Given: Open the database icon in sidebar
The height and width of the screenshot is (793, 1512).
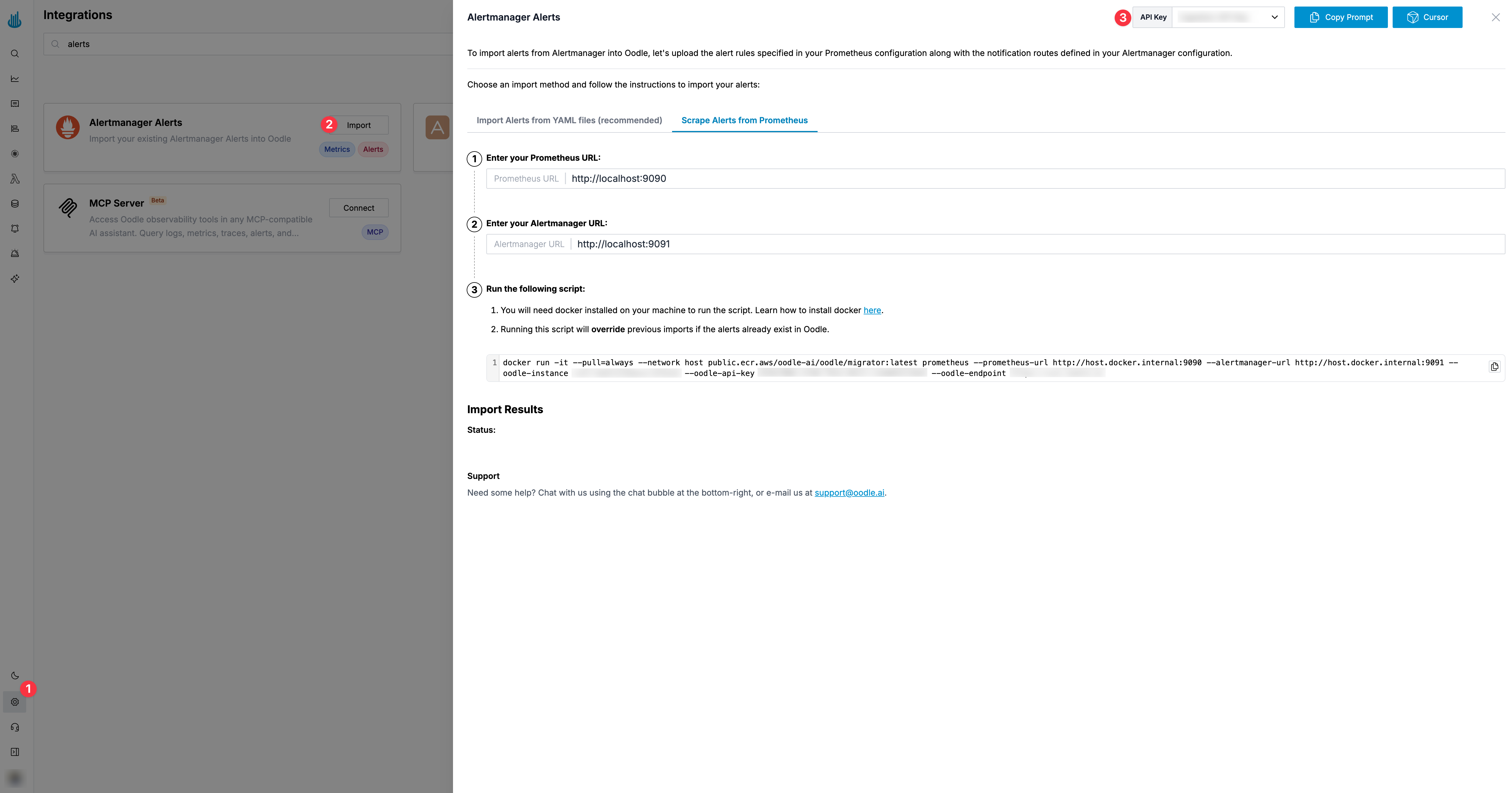Looking at the screenshot, I should tap(15, 203).
